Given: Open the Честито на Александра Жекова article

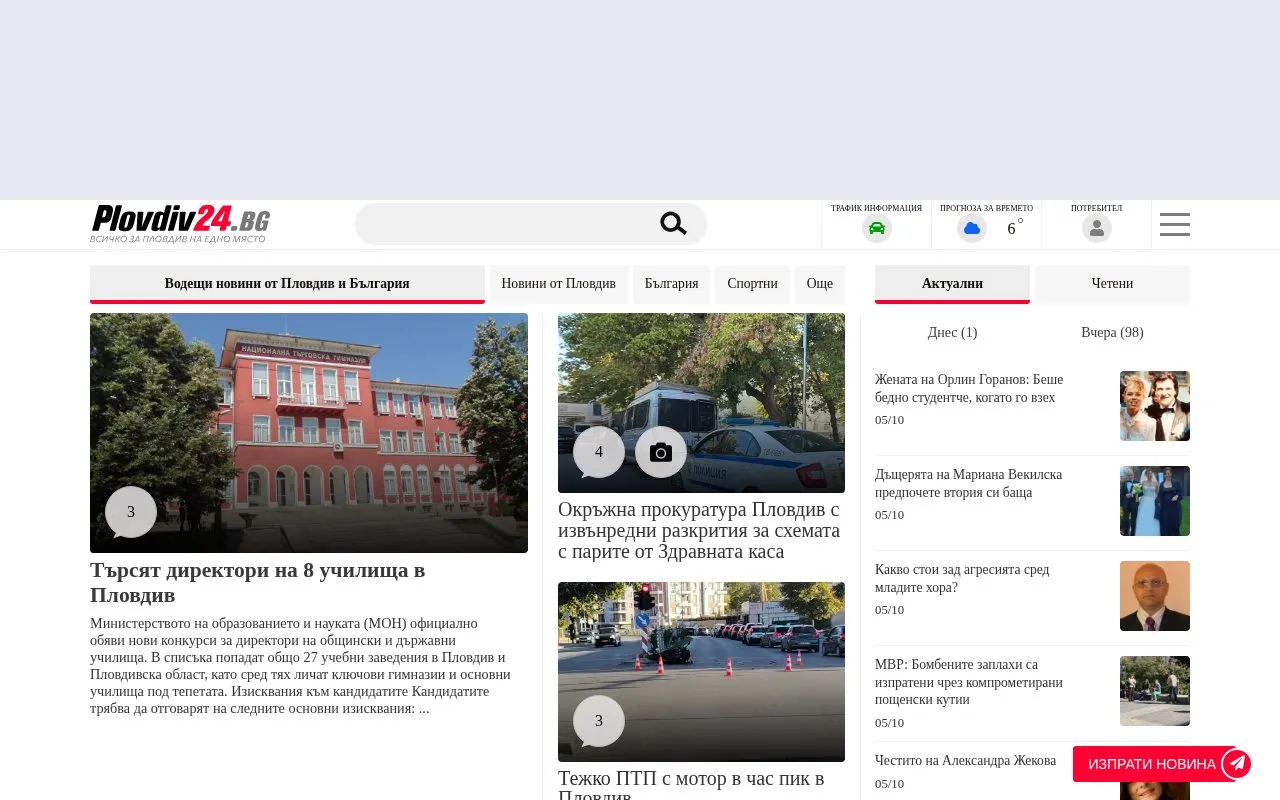Looking at the screenshot, I should pos(965,760).
